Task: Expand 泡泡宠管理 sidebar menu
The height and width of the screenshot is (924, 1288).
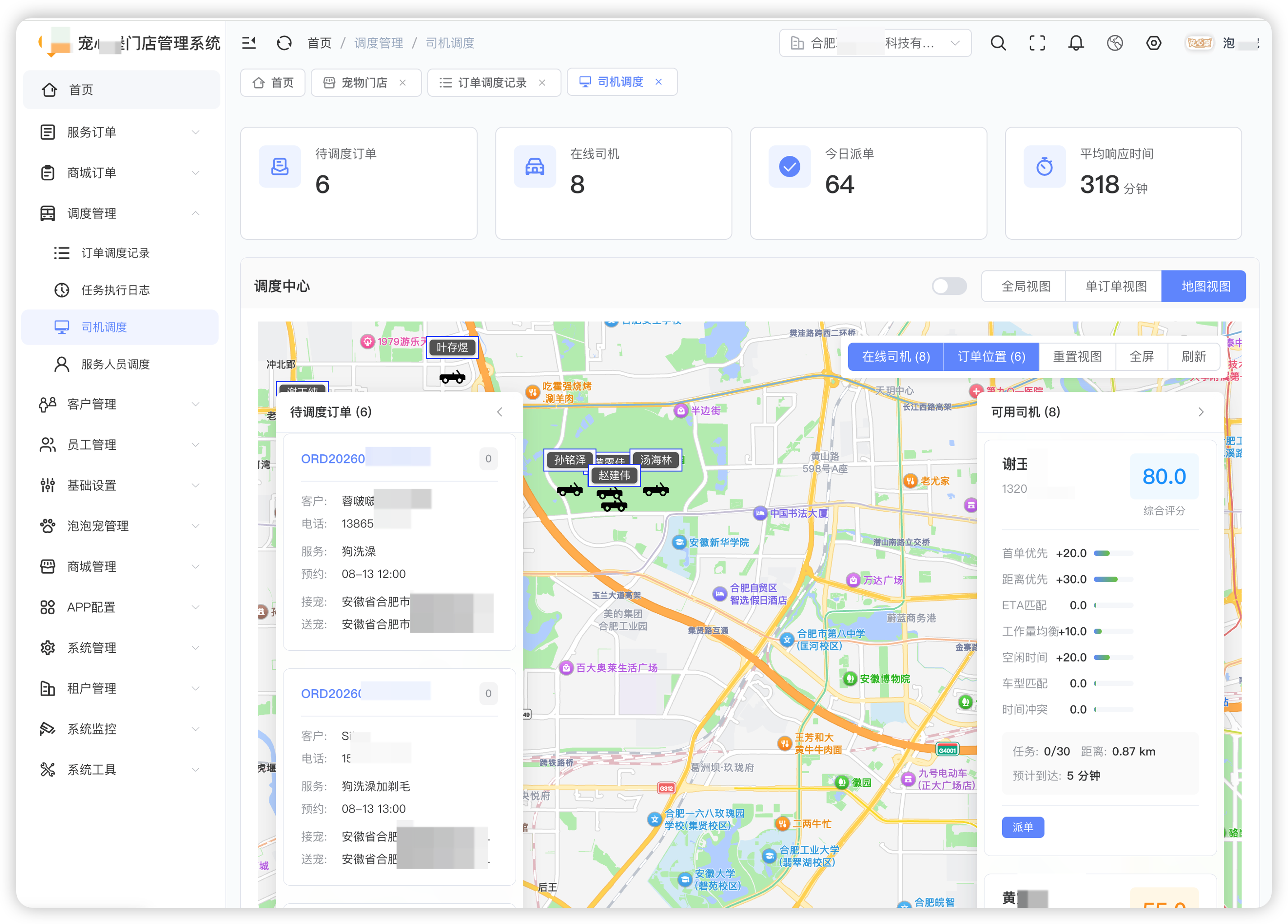Action: [121, 526]
